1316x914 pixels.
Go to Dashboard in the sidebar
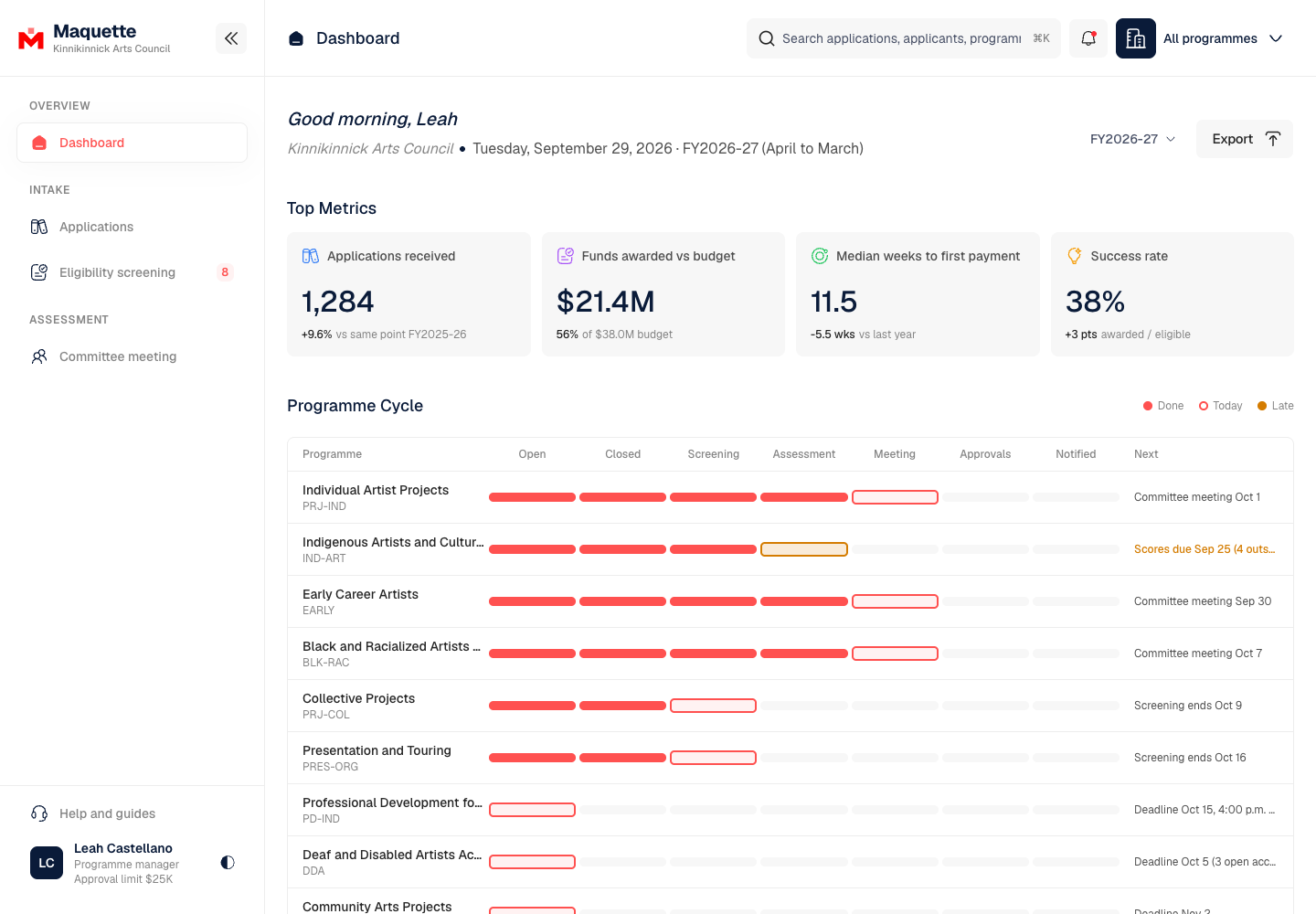(133, 143)
